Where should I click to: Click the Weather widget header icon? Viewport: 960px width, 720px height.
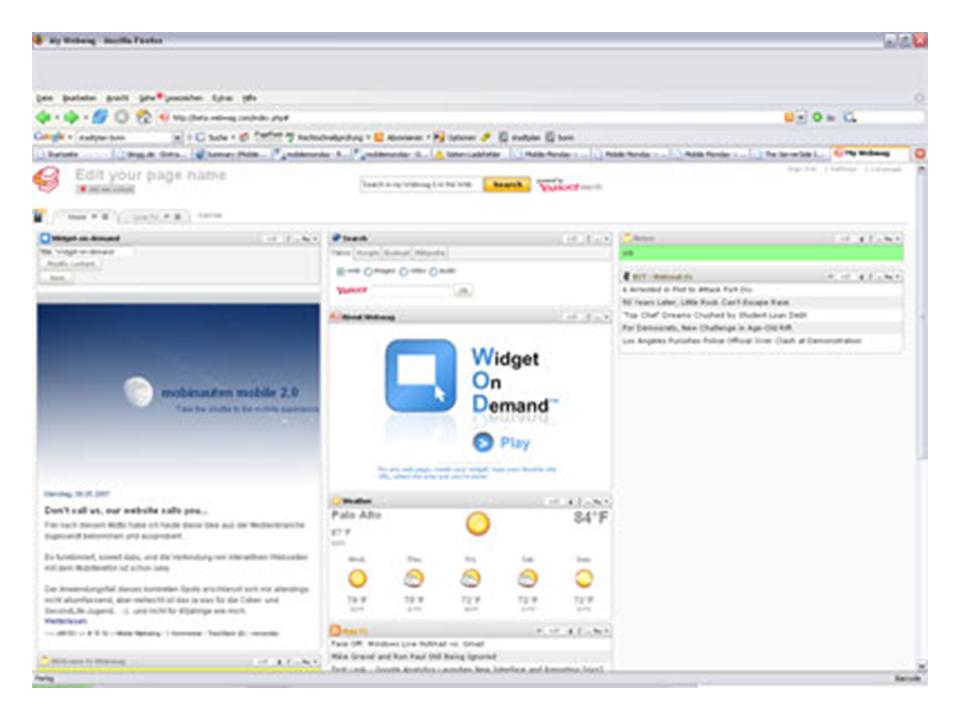pos(336,501)
